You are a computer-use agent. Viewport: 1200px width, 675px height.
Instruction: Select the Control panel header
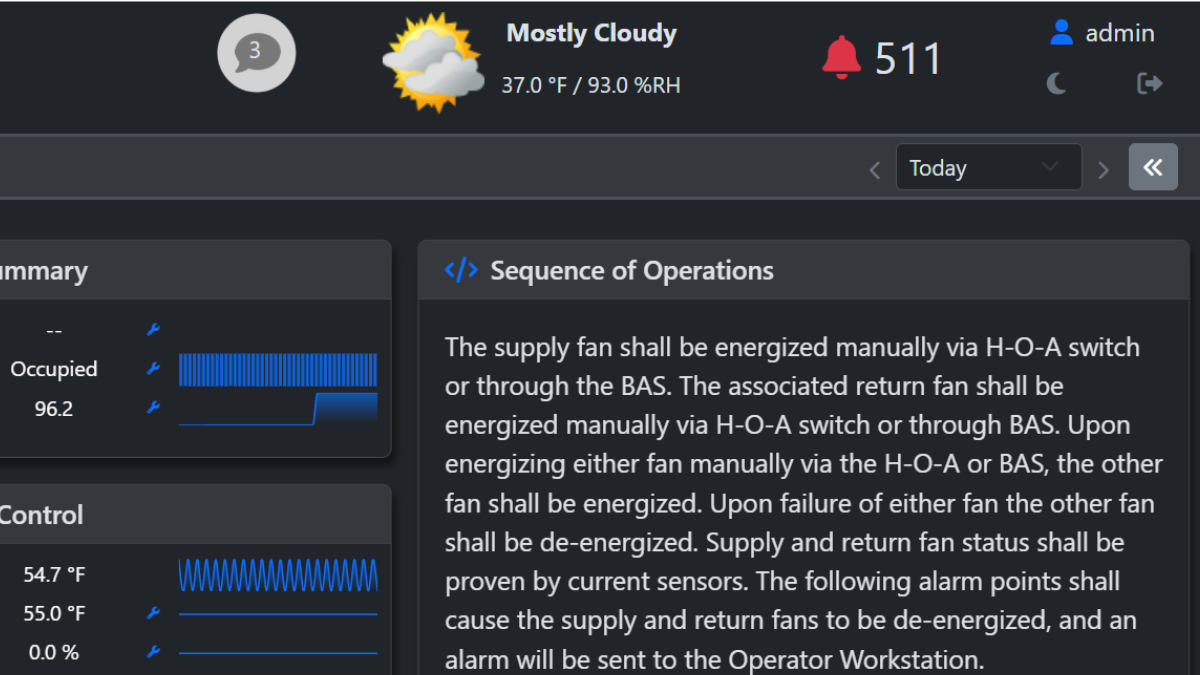click(x=42, y=515)
